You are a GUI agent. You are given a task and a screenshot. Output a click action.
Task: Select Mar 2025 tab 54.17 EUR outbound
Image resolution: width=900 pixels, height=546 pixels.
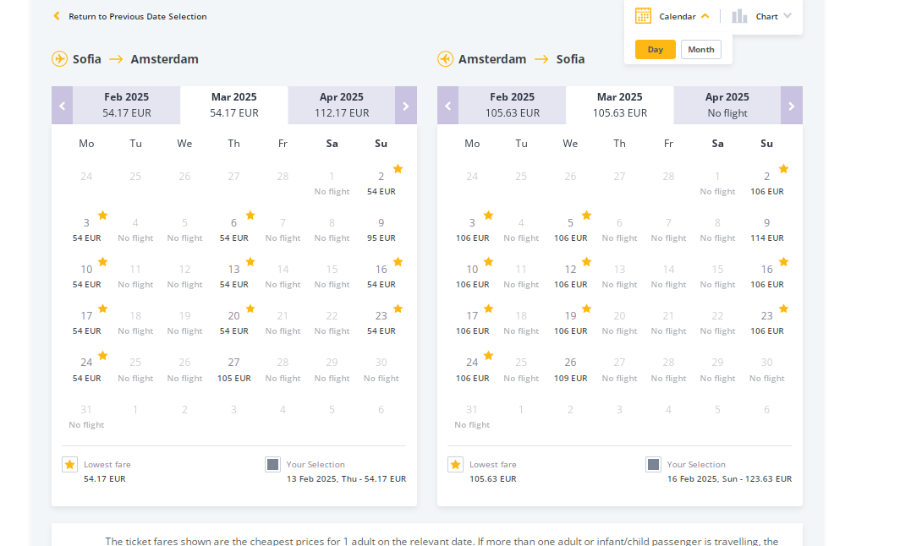pyautogui.click(x=234, y=105)
